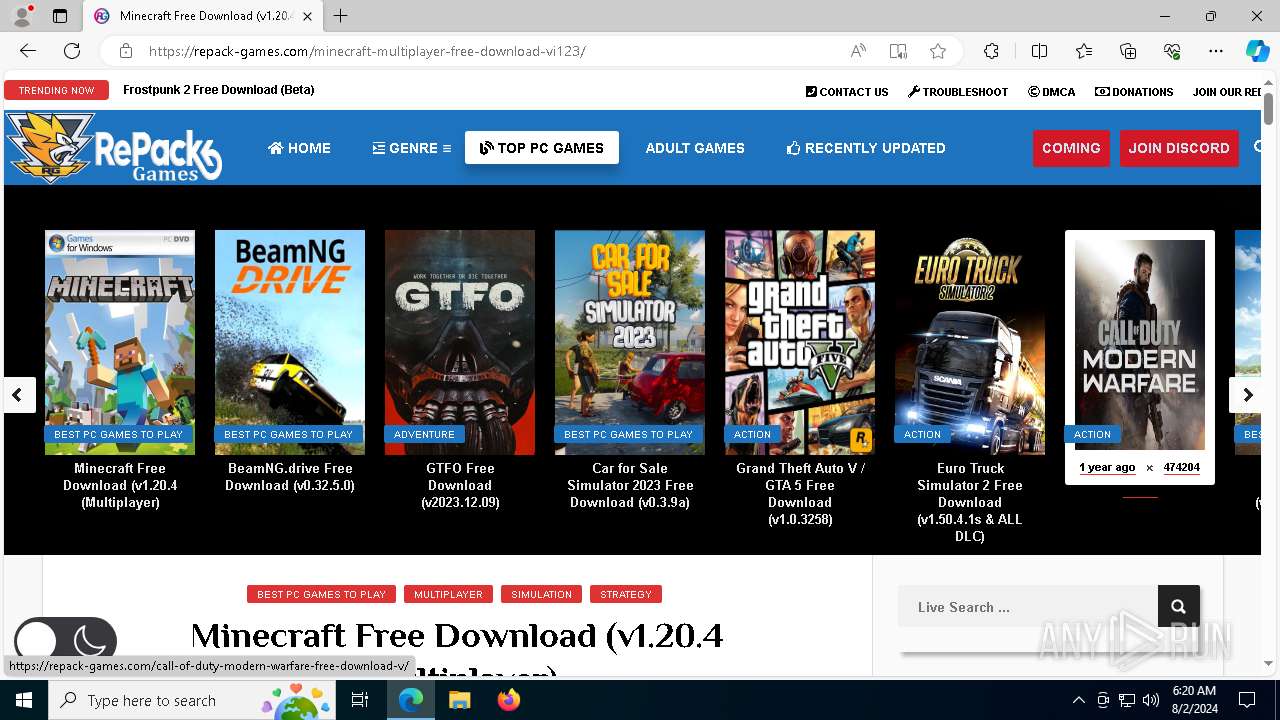Viewport: 1280px width, 720px height.
Task: Reload the page with refresh icon
Action: [x=72, y=51]
